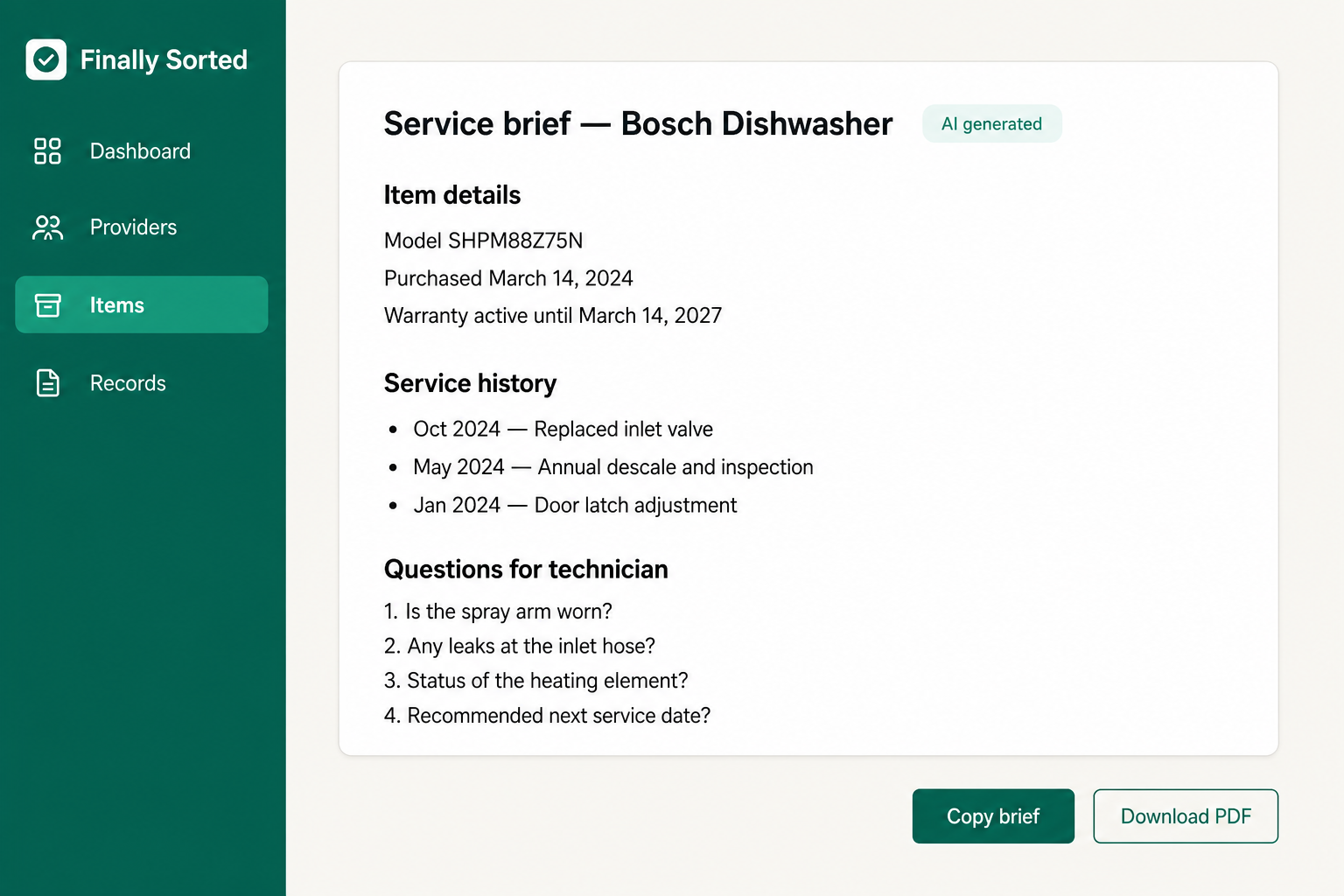Click the Download PDF button
Screen dimensions: 1344x896
click(1186, 816)
